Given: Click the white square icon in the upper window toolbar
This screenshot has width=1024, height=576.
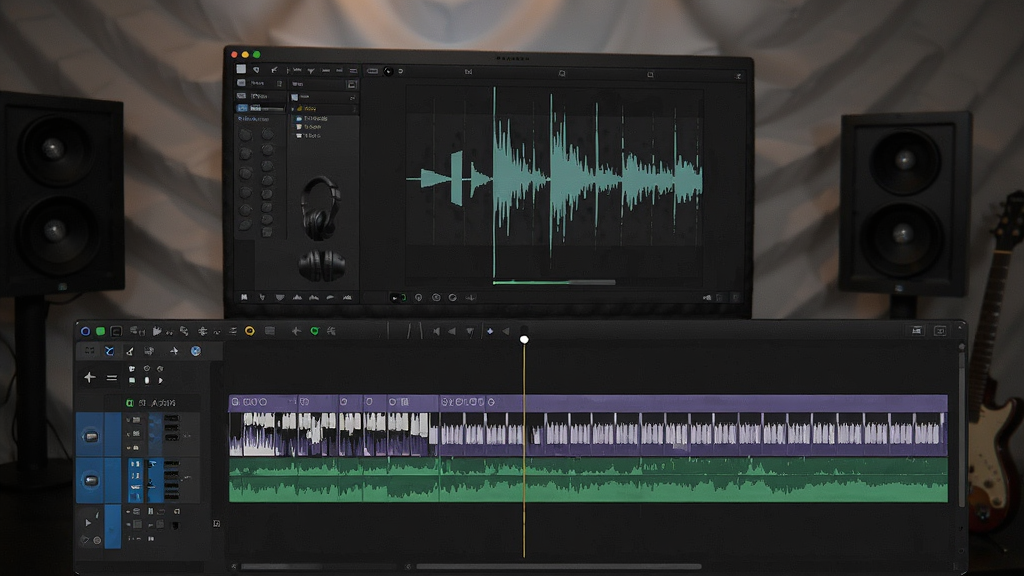Looking at the screenshot, I should (x=241, y=69).
